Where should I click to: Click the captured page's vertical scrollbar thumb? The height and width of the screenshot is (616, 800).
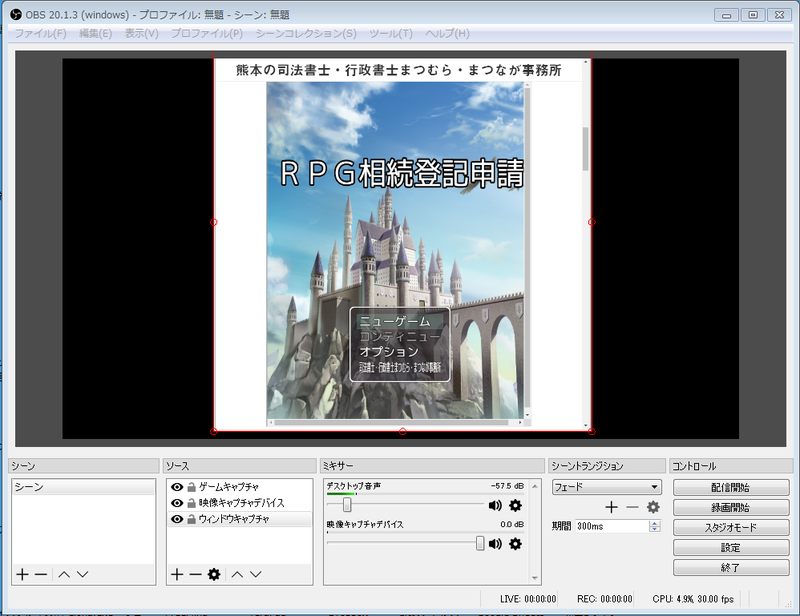tap(585, 149)
